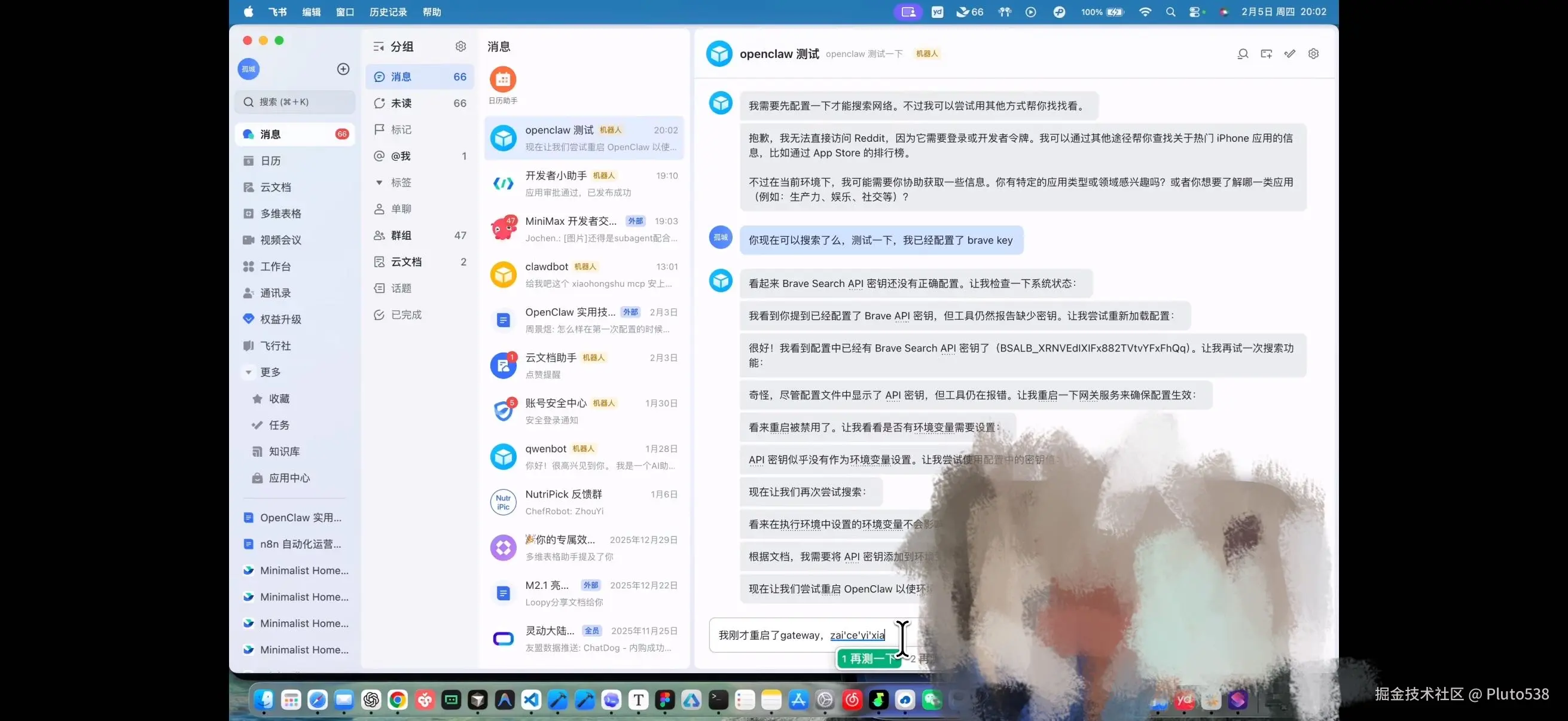Switch to the 未读 message filter
The image size is (1568, 721).
401,103
